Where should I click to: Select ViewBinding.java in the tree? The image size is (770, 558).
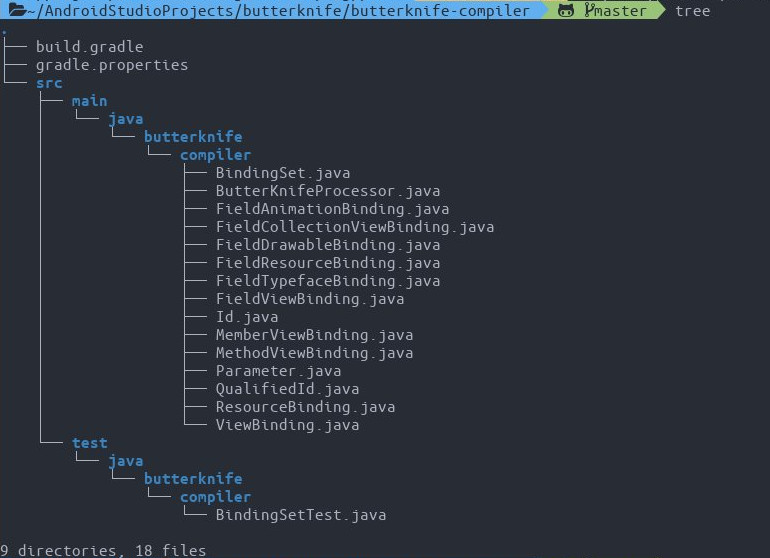[287, 425]
